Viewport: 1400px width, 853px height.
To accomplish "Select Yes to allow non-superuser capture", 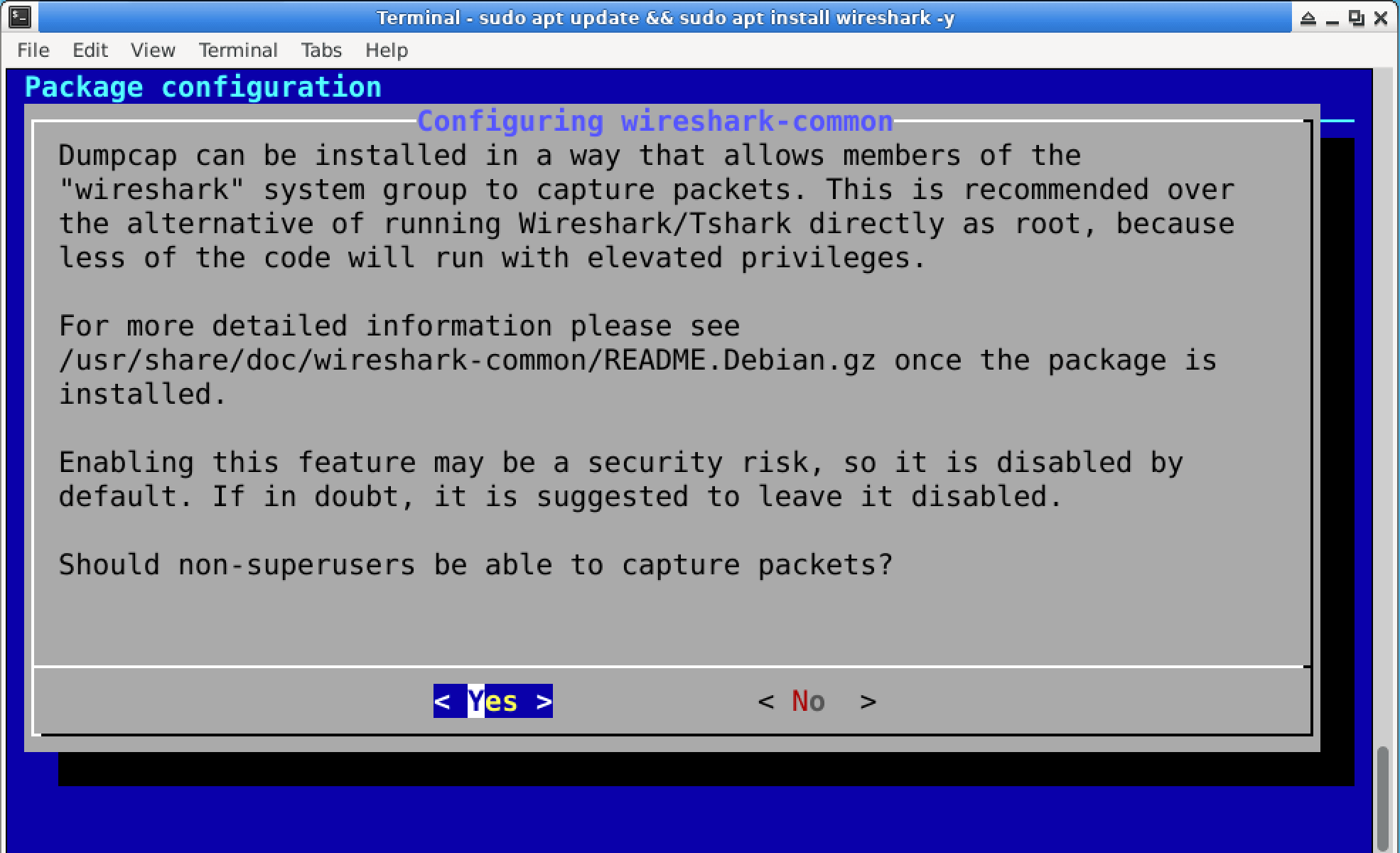I will coord(492,702).
